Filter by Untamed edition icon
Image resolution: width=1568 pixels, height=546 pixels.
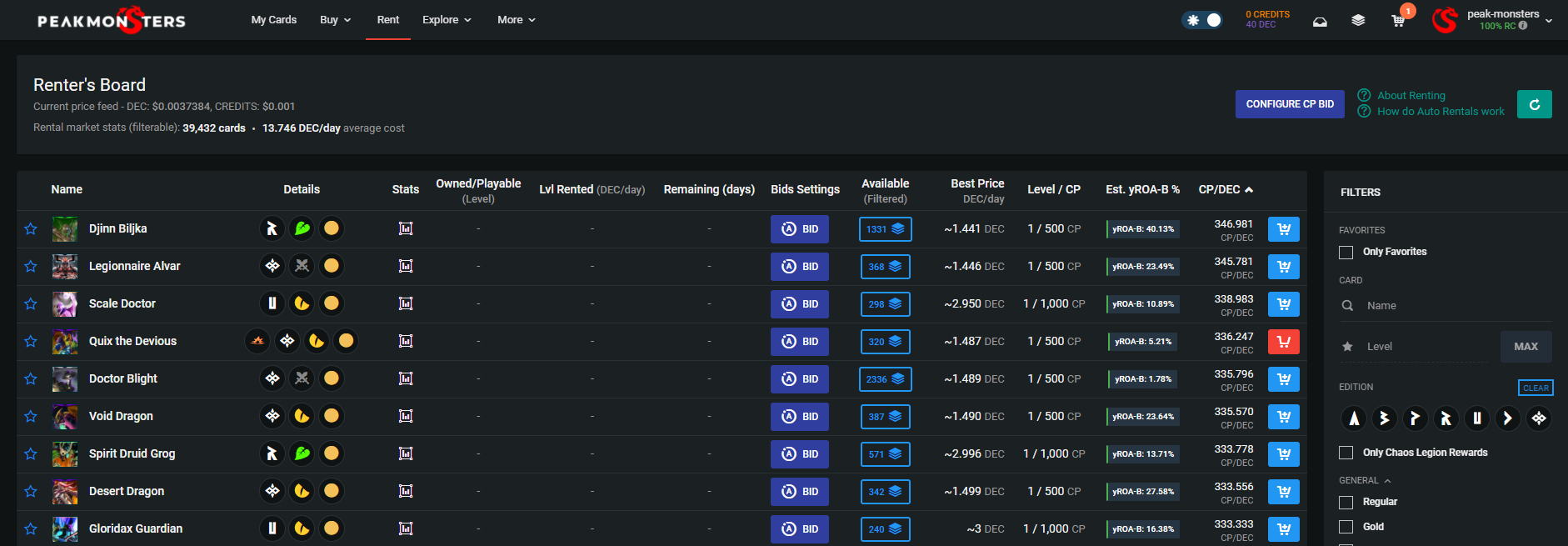(x=1477, y=418)
